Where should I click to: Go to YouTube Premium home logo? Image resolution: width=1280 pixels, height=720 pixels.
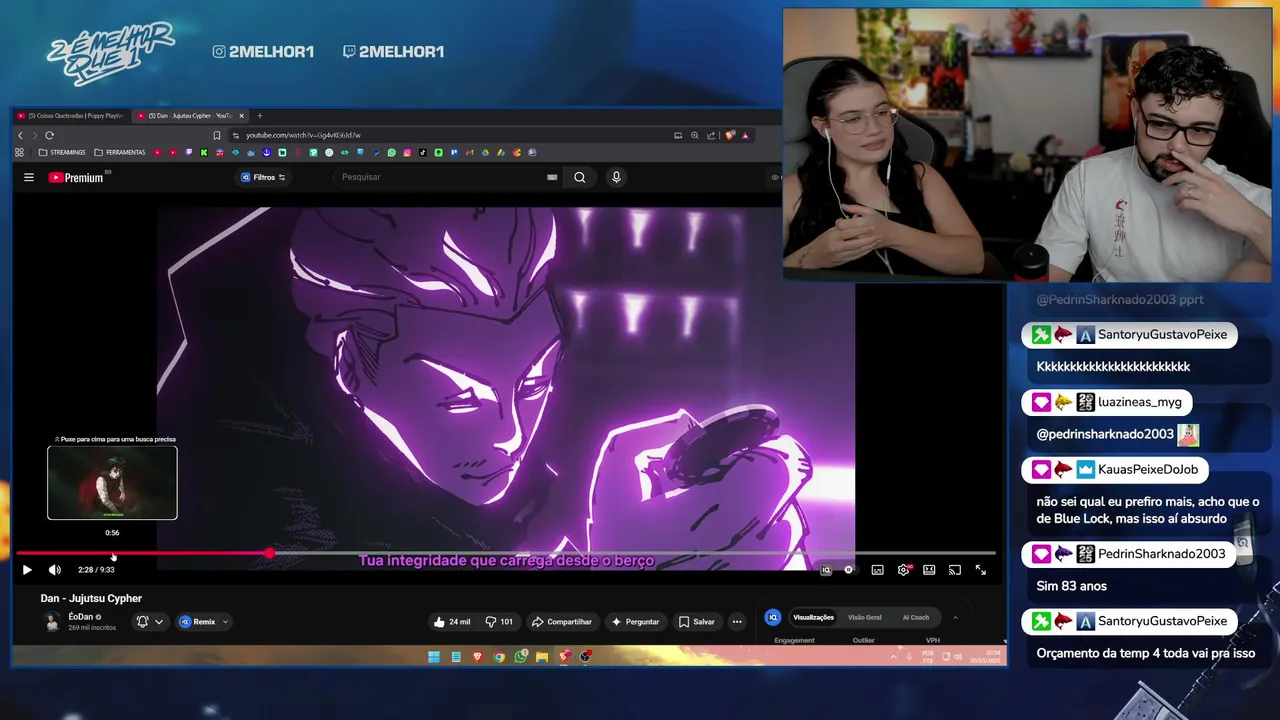click(x=76, y=177)
